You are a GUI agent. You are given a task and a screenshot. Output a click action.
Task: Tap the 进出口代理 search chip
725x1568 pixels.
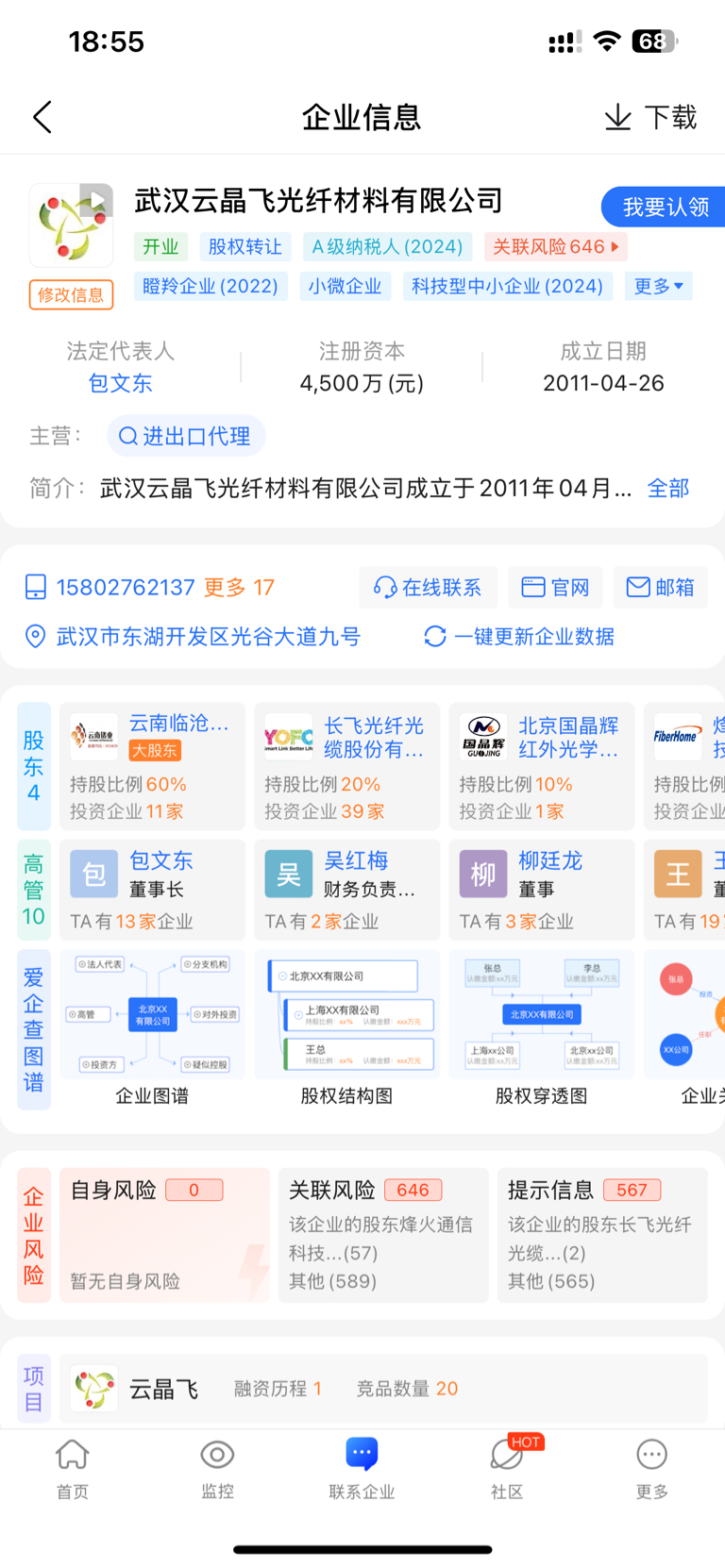[x=185, y=436]
